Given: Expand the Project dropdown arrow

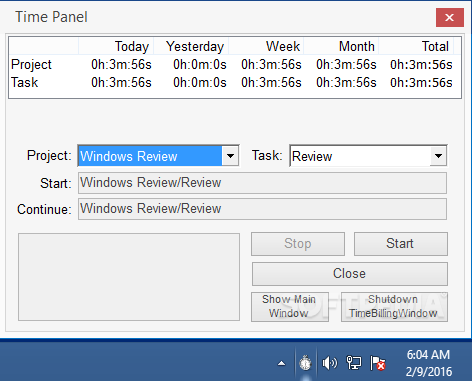Looking at the screenshot, I should 230,156.
